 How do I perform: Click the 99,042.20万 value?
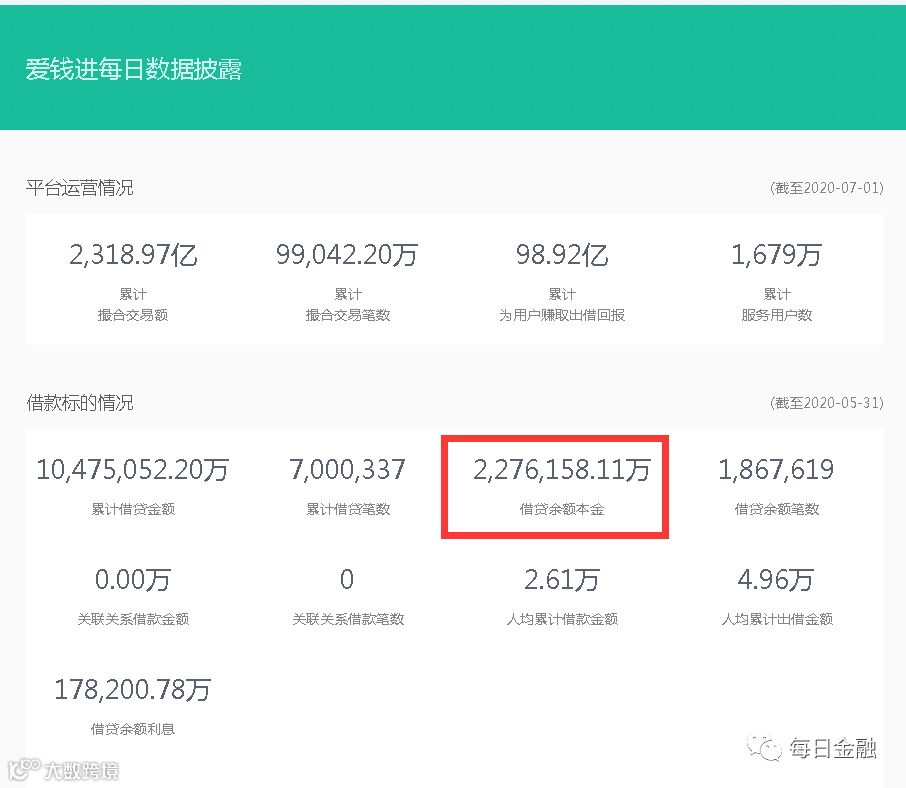(x=347, y=255)
